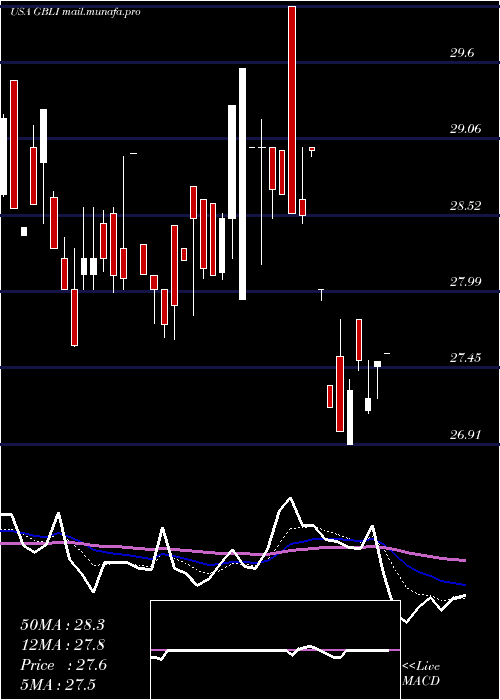Click the USA GBLI mail.munafa.pro title text
The width and height of the screenshot is (500, 700).
pos(75,12)
